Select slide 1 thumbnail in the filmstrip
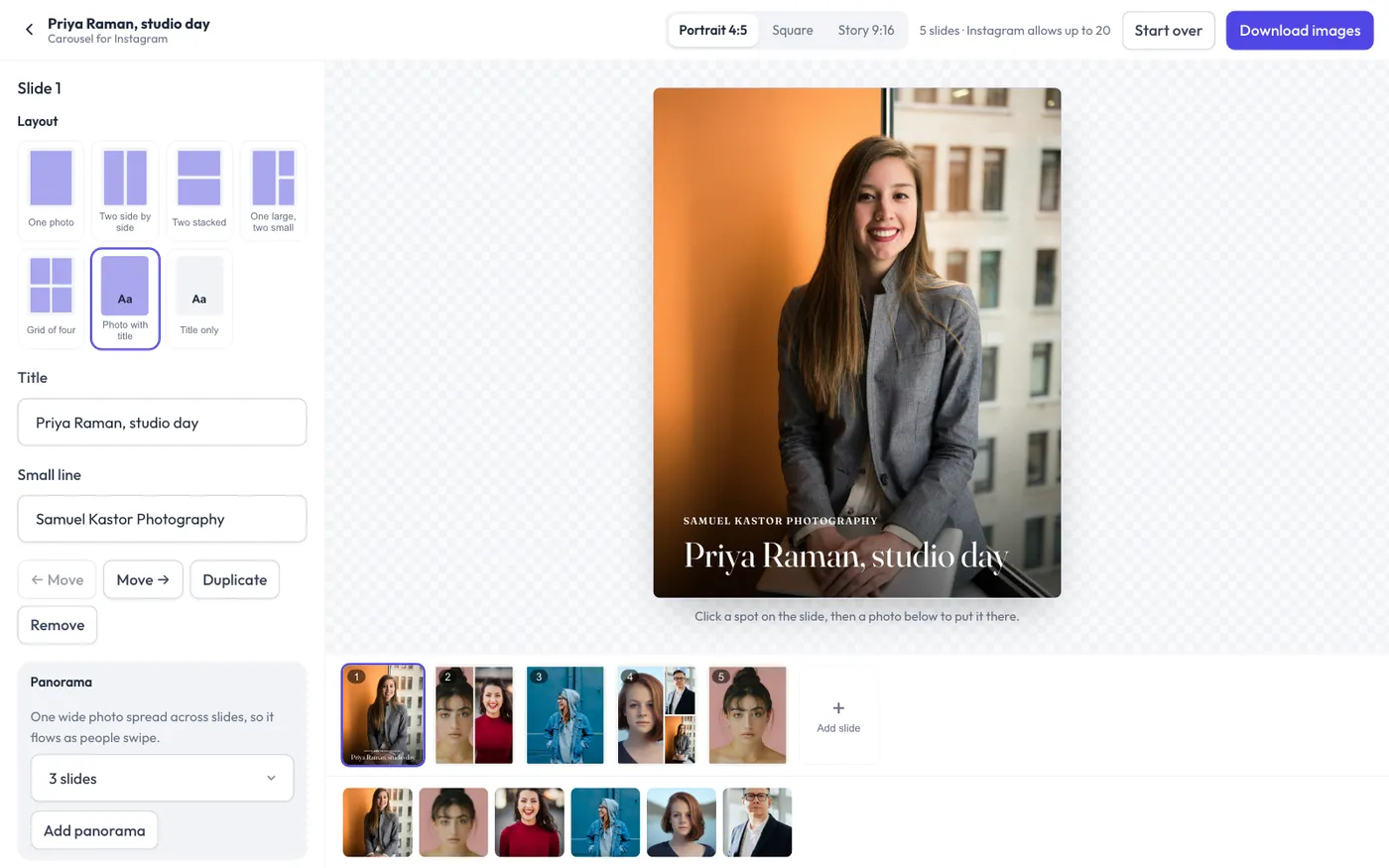Viewport: 1389px width, 868px height. 383,714
